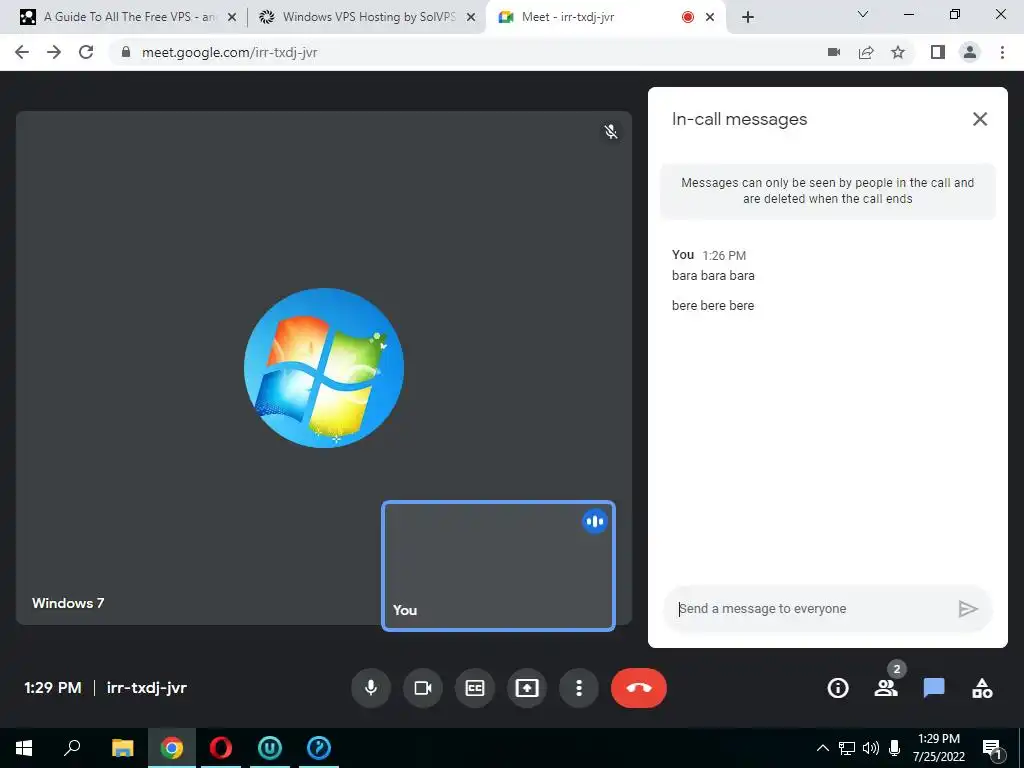Screen dimensions: 1024x768
Task: Click the bere bere bere message
Action: point(712,306)
